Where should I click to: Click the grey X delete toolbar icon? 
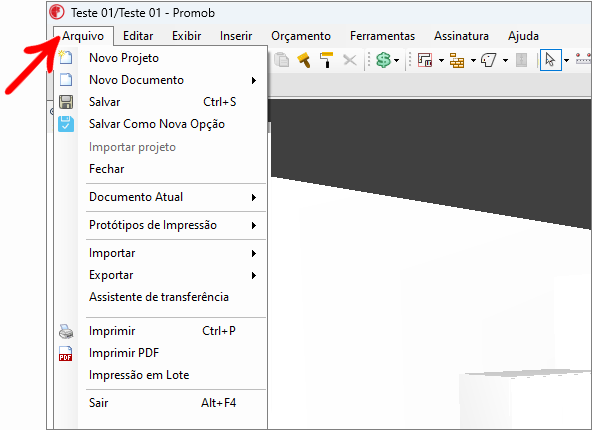coord(350,60)
